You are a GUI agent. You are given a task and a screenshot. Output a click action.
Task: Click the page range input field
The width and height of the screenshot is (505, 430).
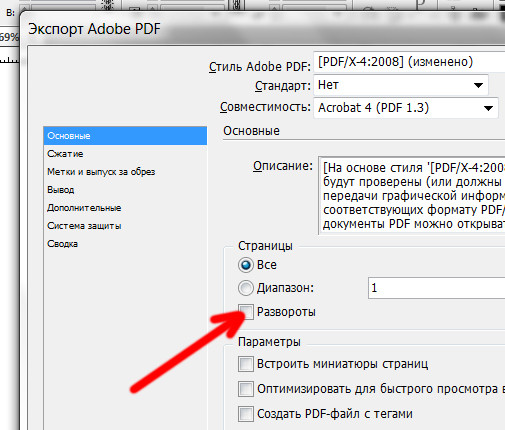(x=436, y=288)
